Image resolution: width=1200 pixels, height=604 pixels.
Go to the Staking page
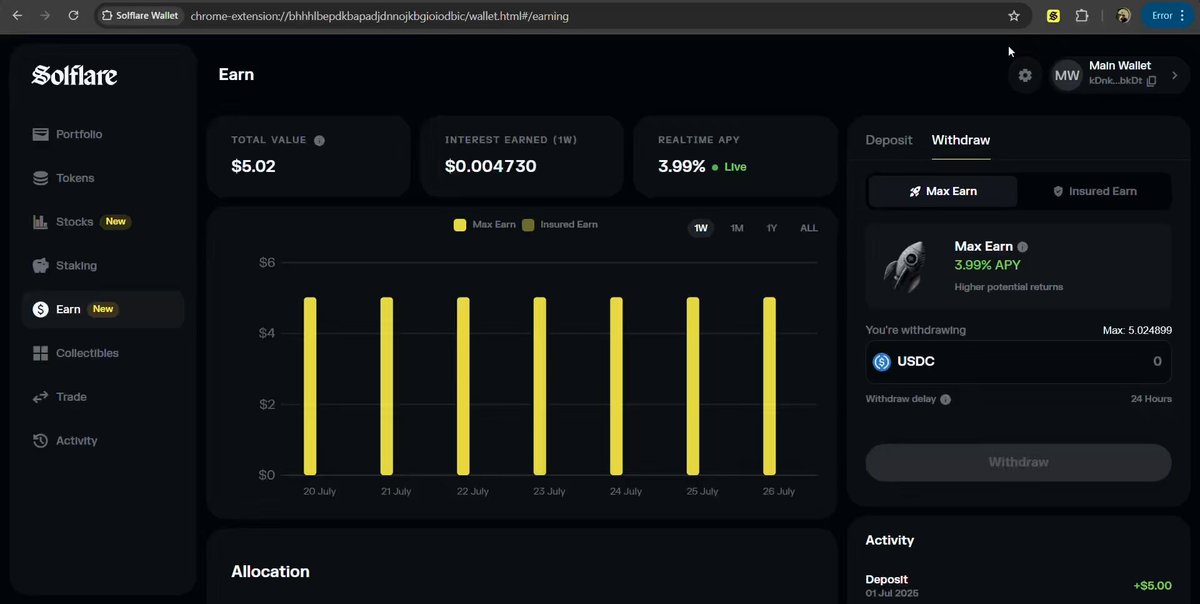pos(64,266)
